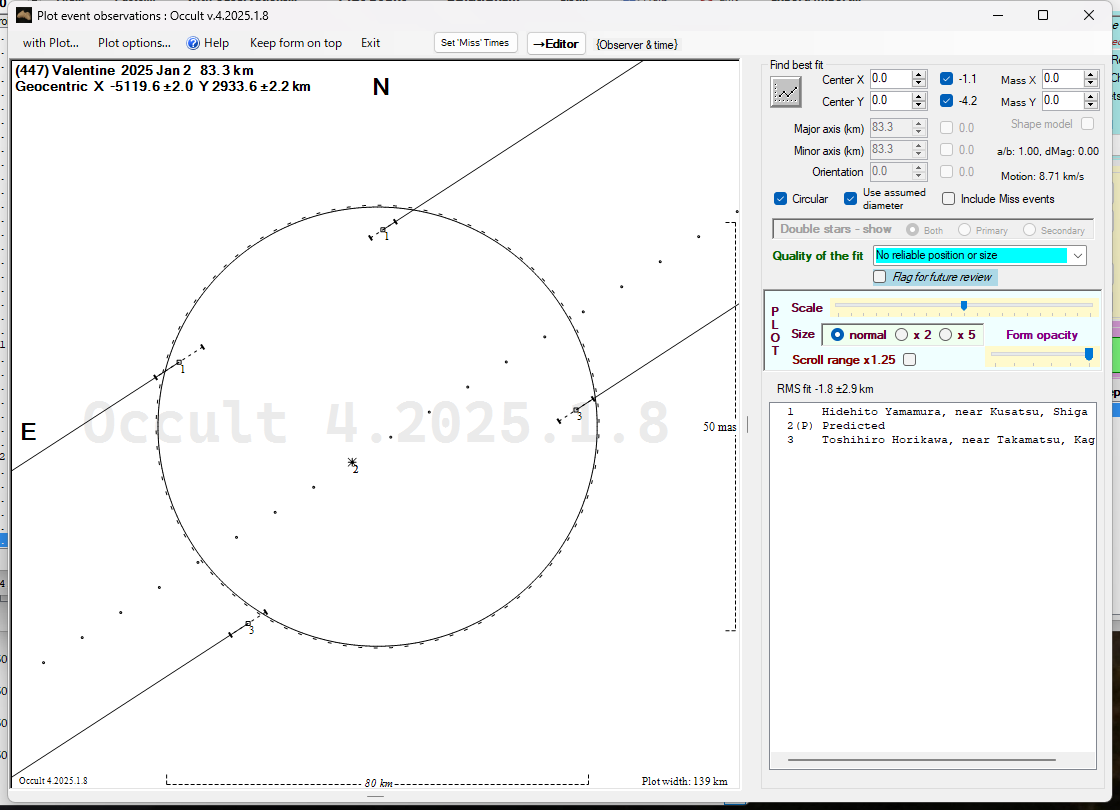Enable Include Miss events
Image resolution: width=1120 pixels, height=810 pixels.
948,199
